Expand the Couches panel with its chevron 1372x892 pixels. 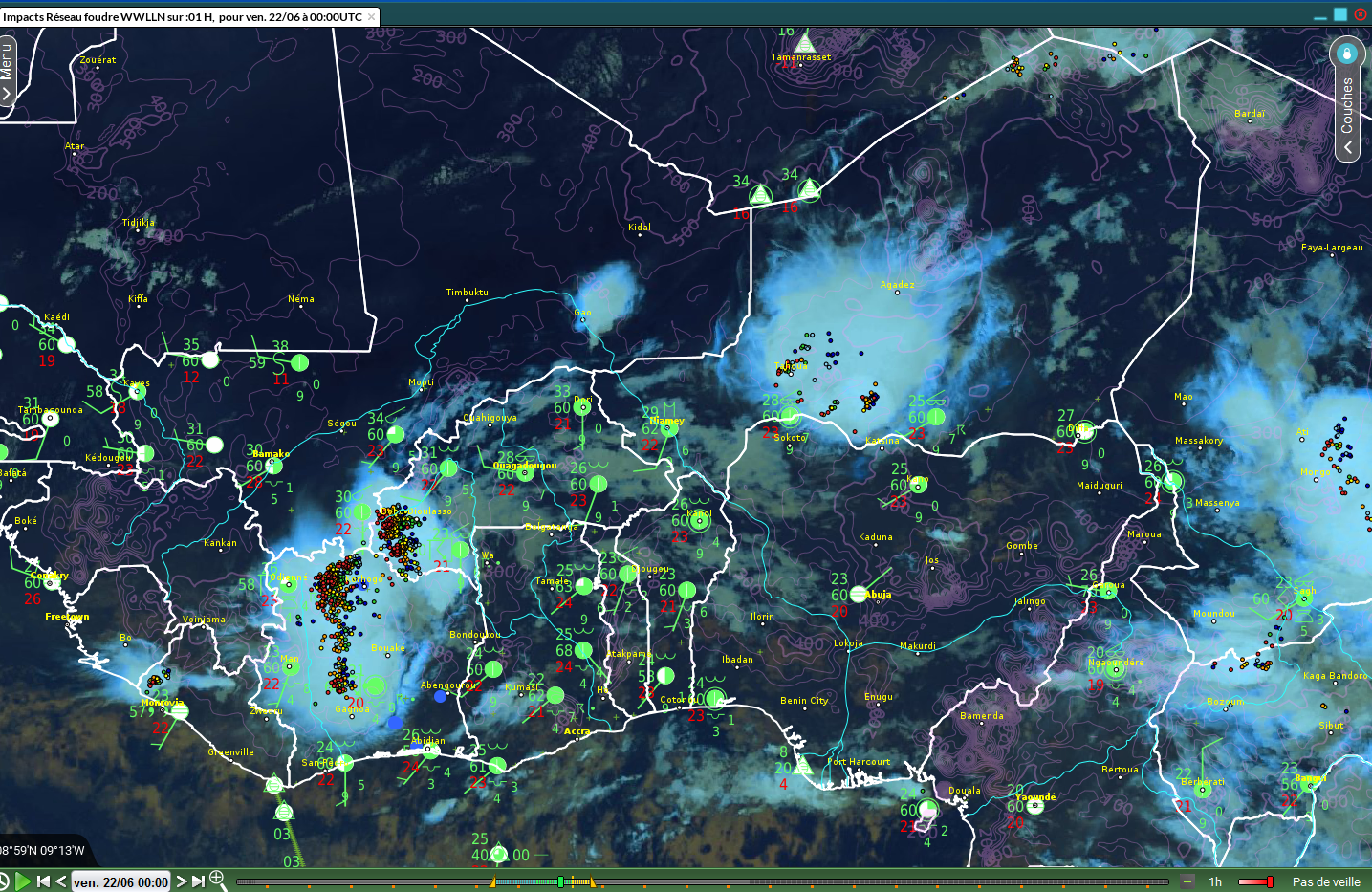1348,147
